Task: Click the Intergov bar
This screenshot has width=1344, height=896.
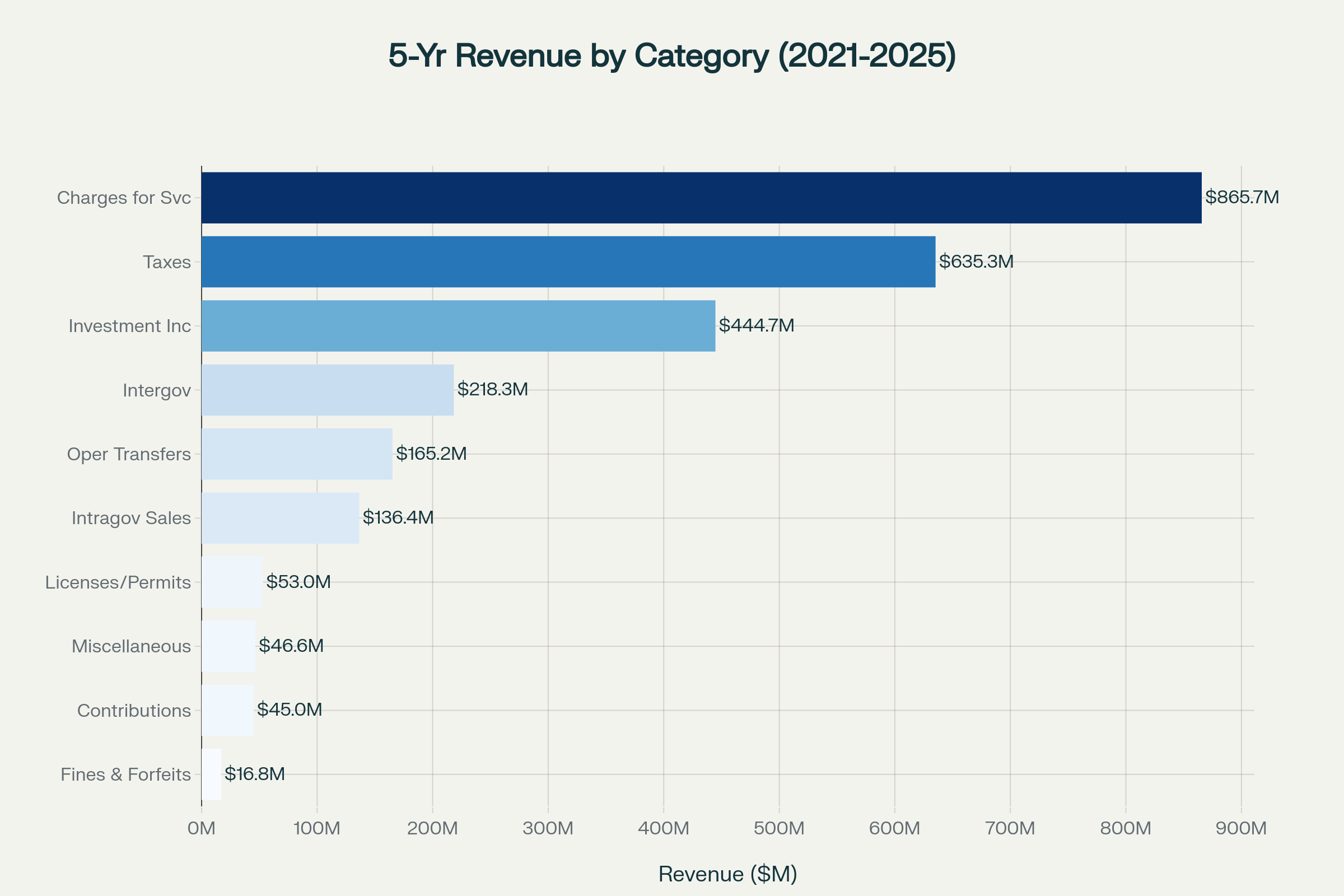Action: click(x=328, y=390)
